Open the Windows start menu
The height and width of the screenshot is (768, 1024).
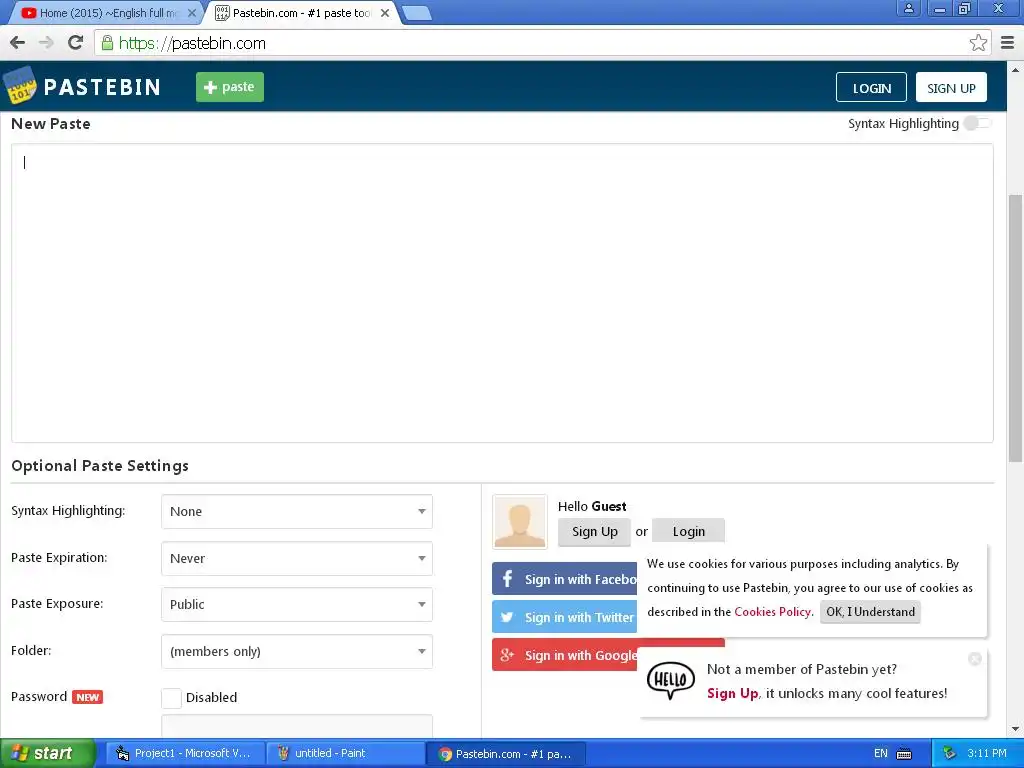47,754
